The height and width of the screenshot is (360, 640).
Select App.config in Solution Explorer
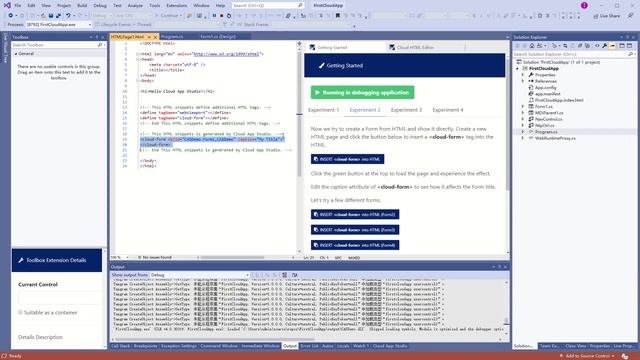click(545, 87)
